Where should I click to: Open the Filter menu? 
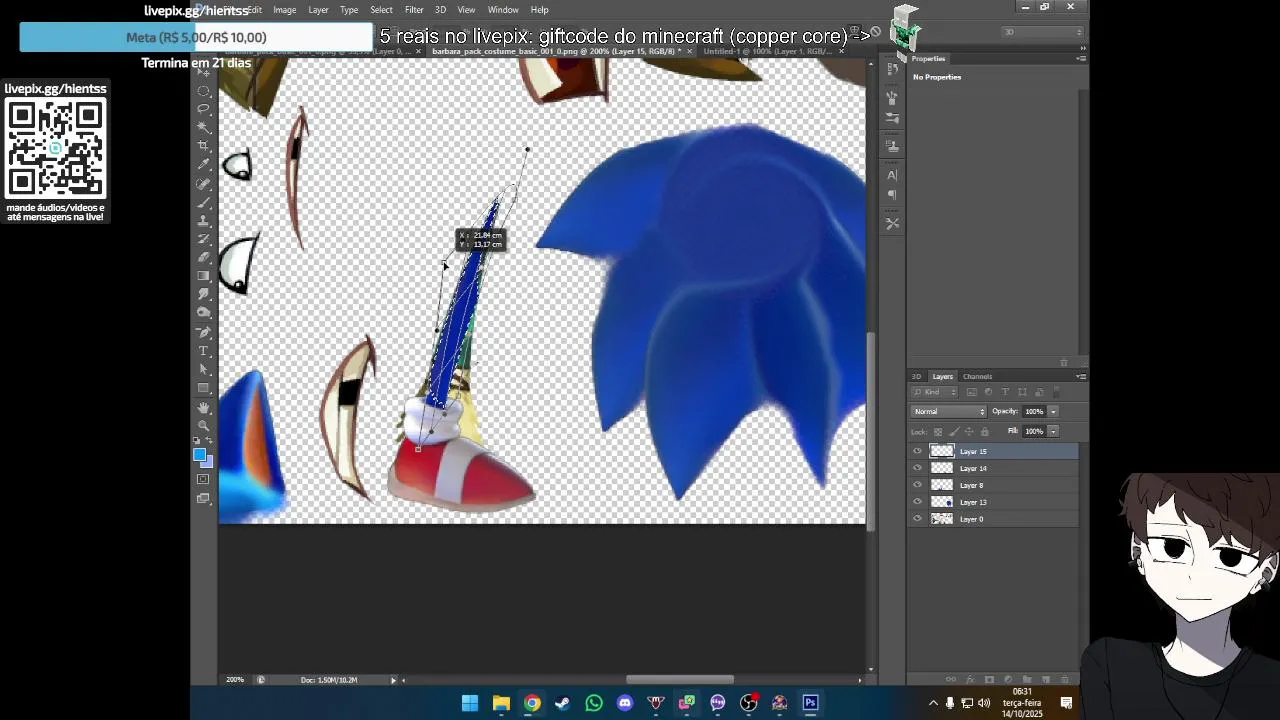point(414,10)
